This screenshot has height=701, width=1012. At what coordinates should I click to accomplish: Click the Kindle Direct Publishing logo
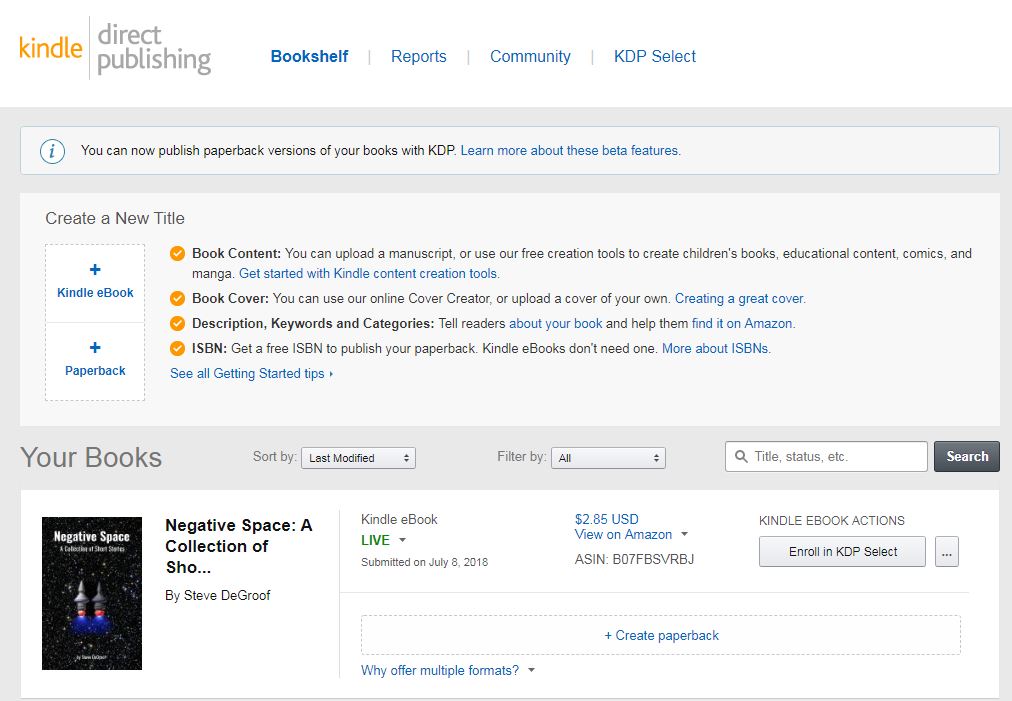coord(115,48)
